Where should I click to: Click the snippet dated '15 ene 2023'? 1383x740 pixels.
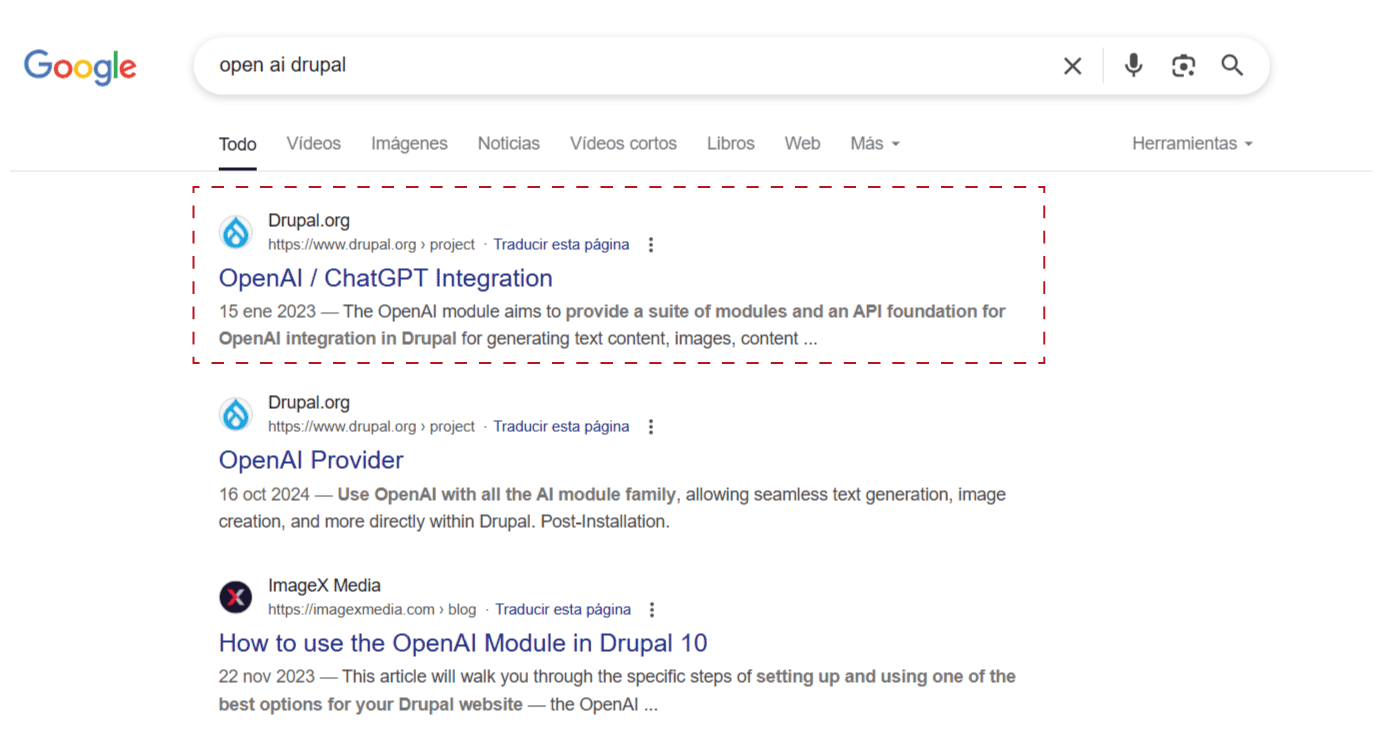(612, 325)
